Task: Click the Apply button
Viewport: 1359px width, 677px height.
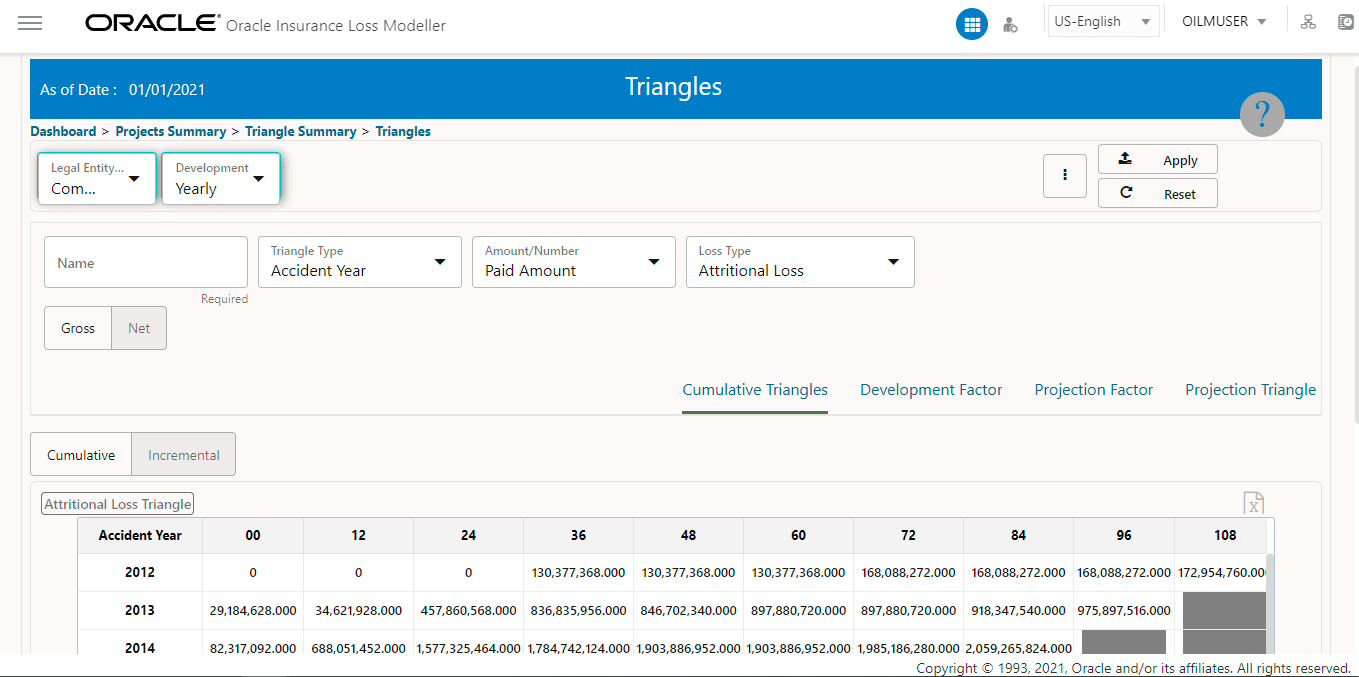Action: [x=1158, y=160]
